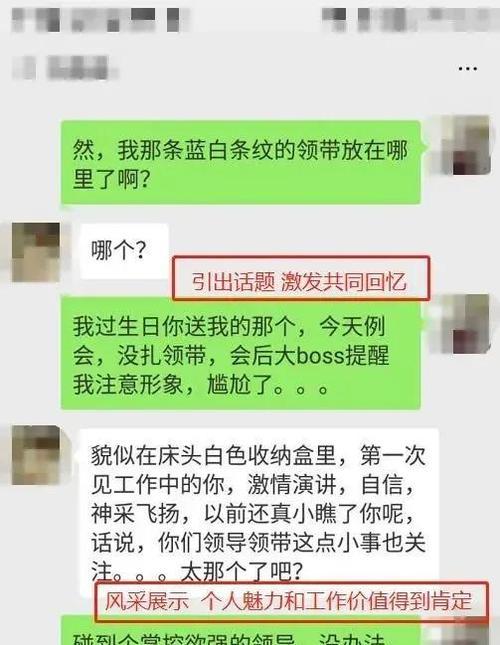Click the blurred contact name below the header
The height and width of the screenshot is (645, 500).
[82, 68]
